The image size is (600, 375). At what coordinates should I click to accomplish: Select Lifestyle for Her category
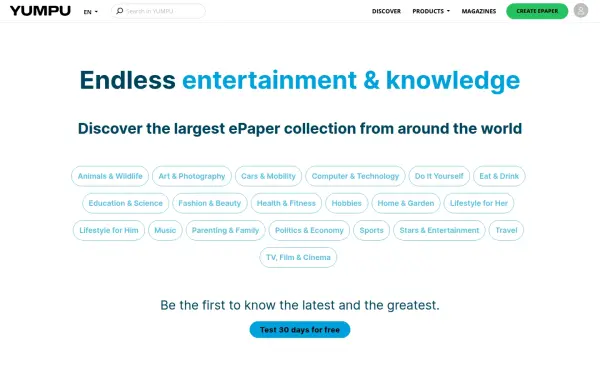(x=479, y=203)
